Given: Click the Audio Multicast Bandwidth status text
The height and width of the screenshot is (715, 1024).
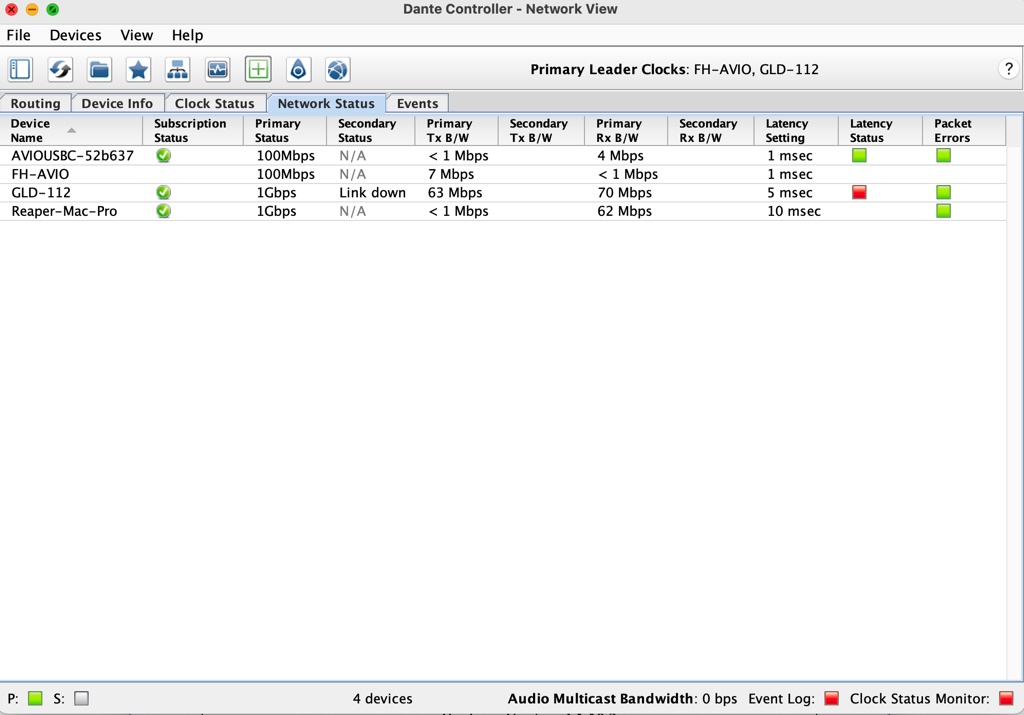Looking at the screenshot, I should (622, 699).
